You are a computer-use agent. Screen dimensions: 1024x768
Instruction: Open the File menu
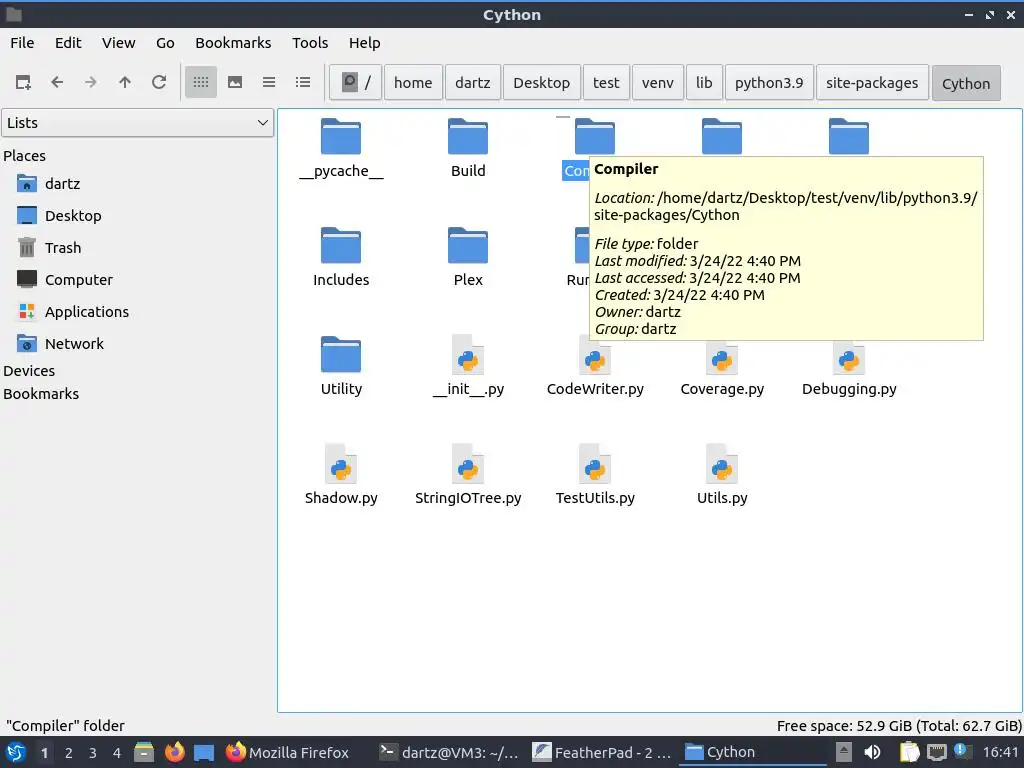(x=22, y=43)
